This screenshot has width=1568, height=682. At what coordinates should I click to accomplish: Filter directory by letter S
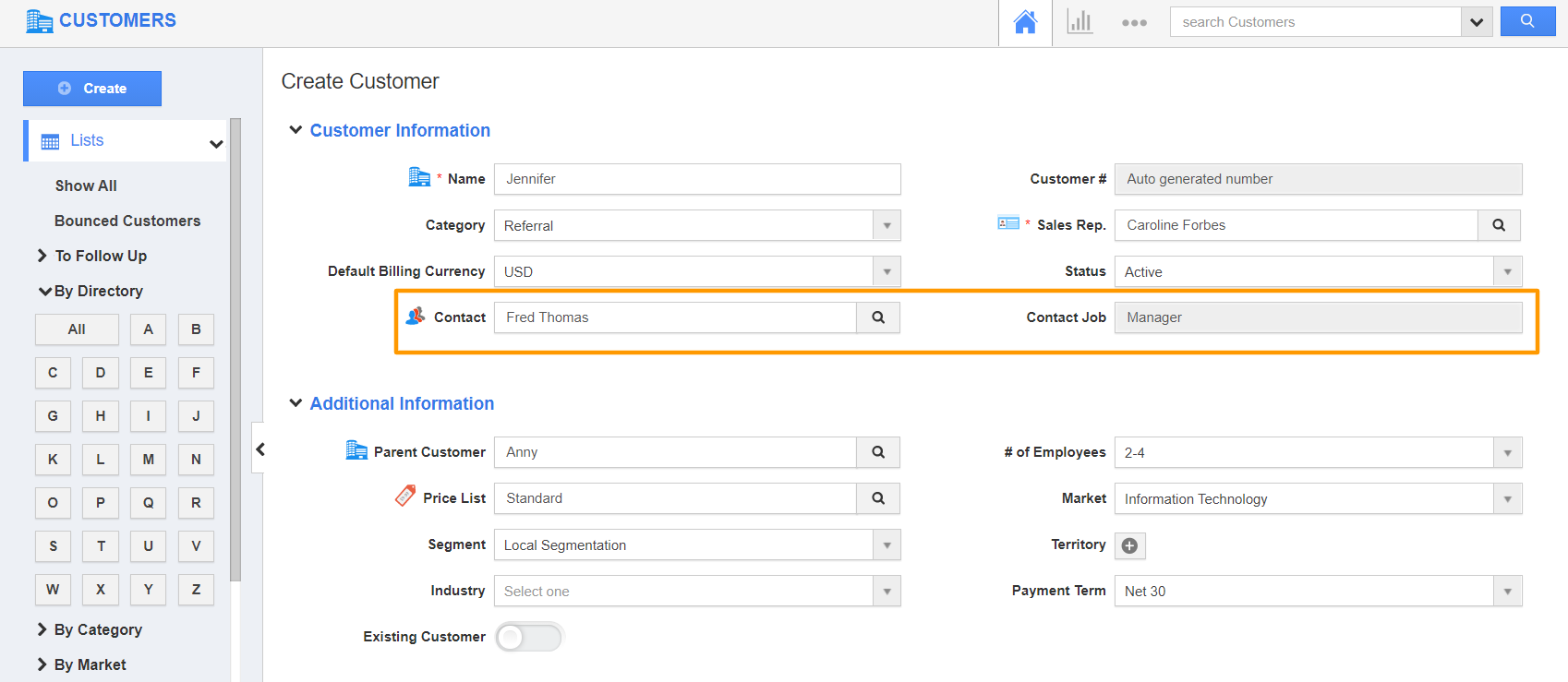[x=53, y=546]
